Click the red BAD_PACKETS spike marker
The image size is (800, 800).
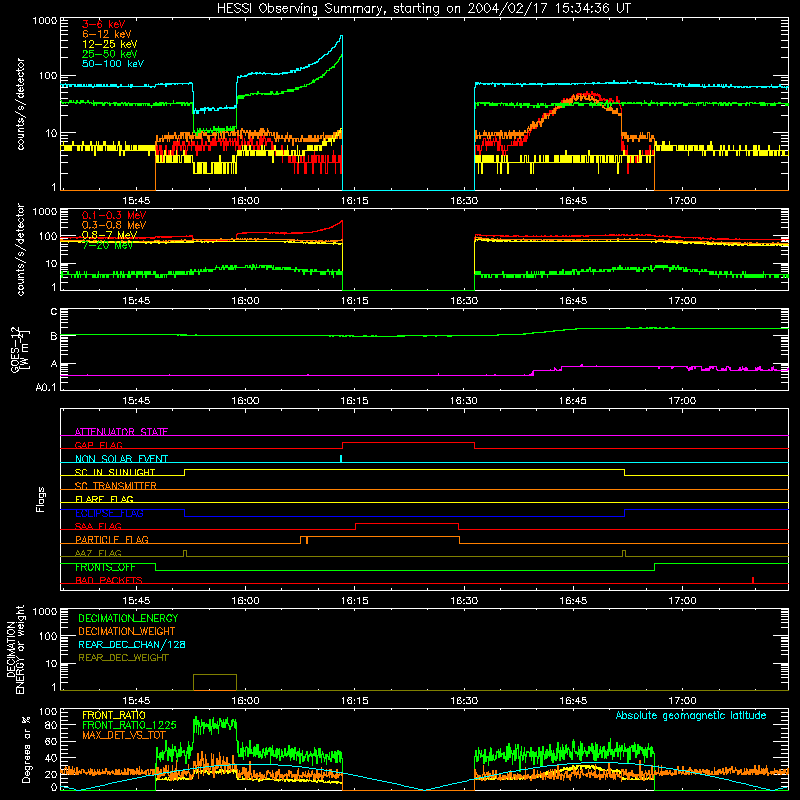click(x=753, y=580)
